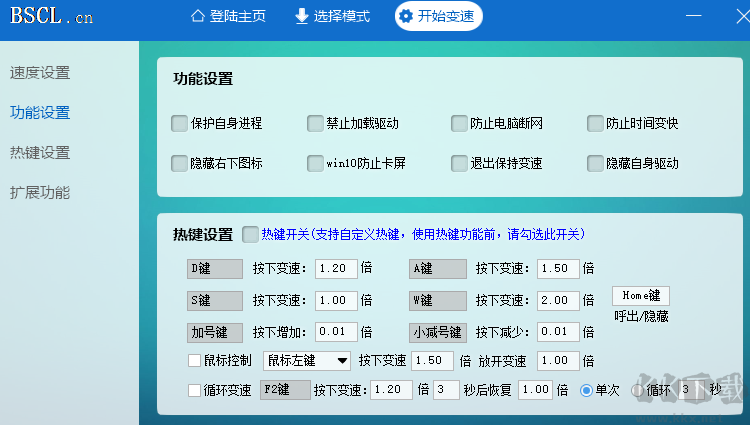Enable the 热键开关 checkbox

click(250, 235)
